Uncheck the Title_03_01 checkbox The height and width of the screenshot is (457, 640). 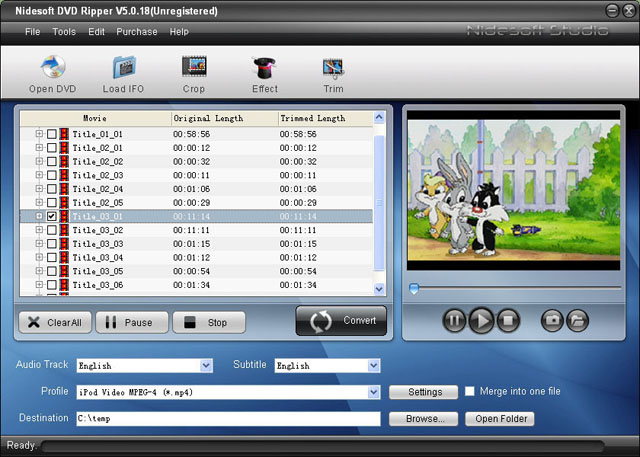[x=52, y=216]
